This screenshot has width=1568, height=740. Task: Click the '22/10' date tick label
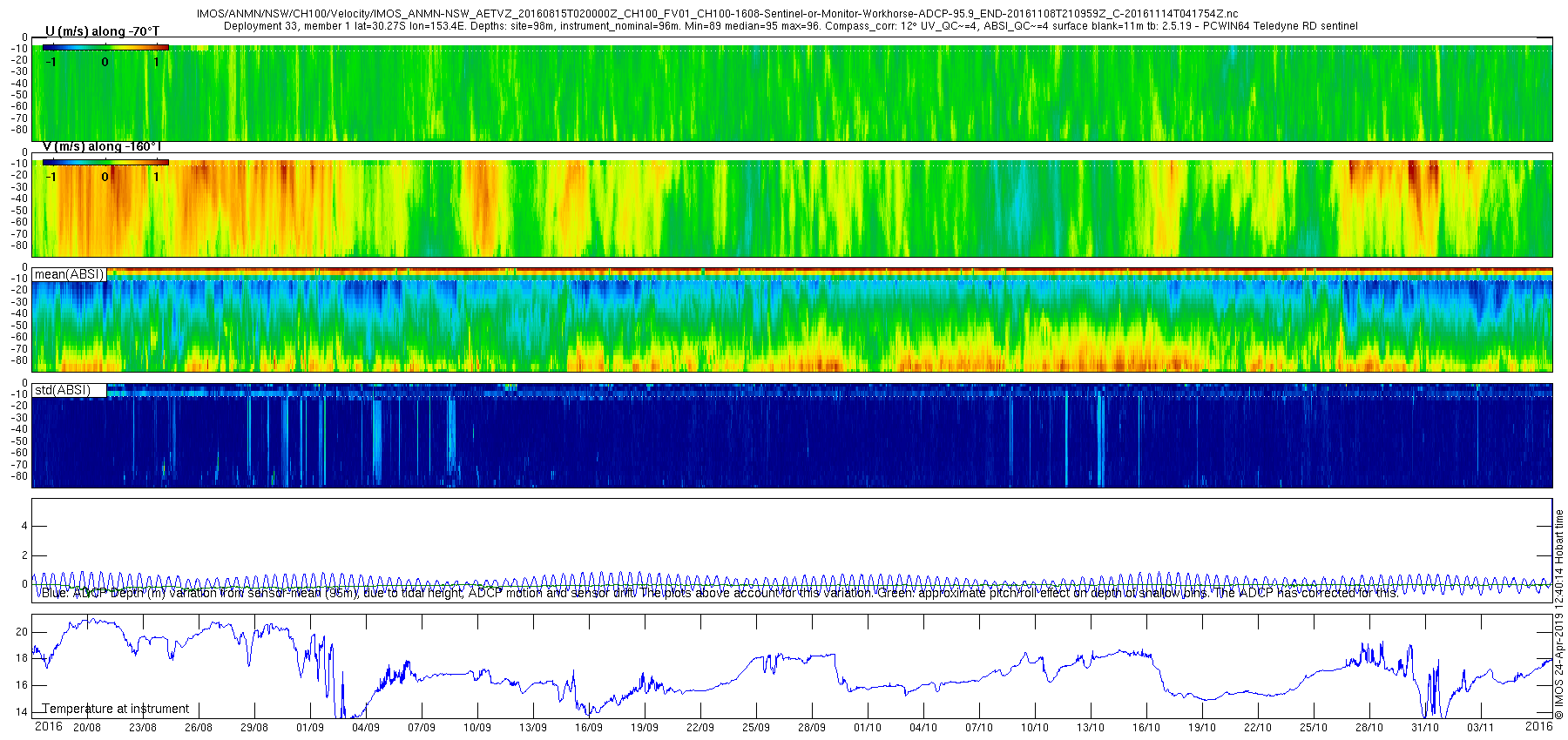pos(1258,728)
